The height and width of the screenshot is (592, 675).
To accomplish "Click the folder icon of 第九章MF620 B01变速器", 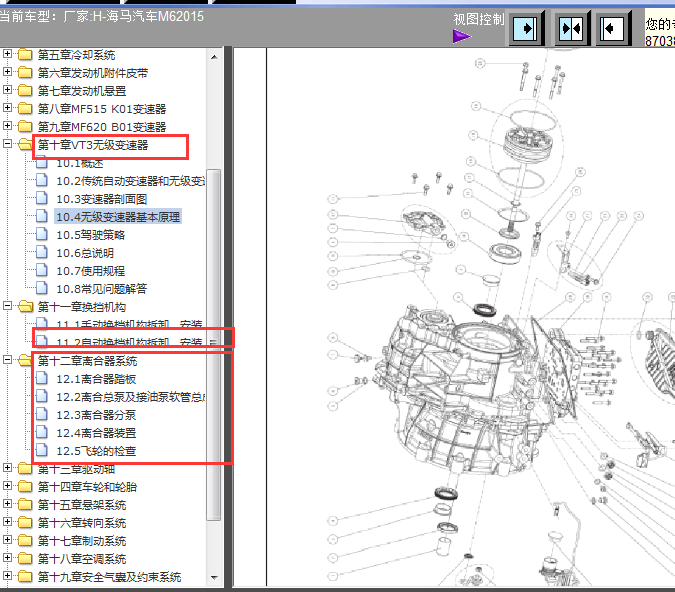I will [x=25, y=127].
